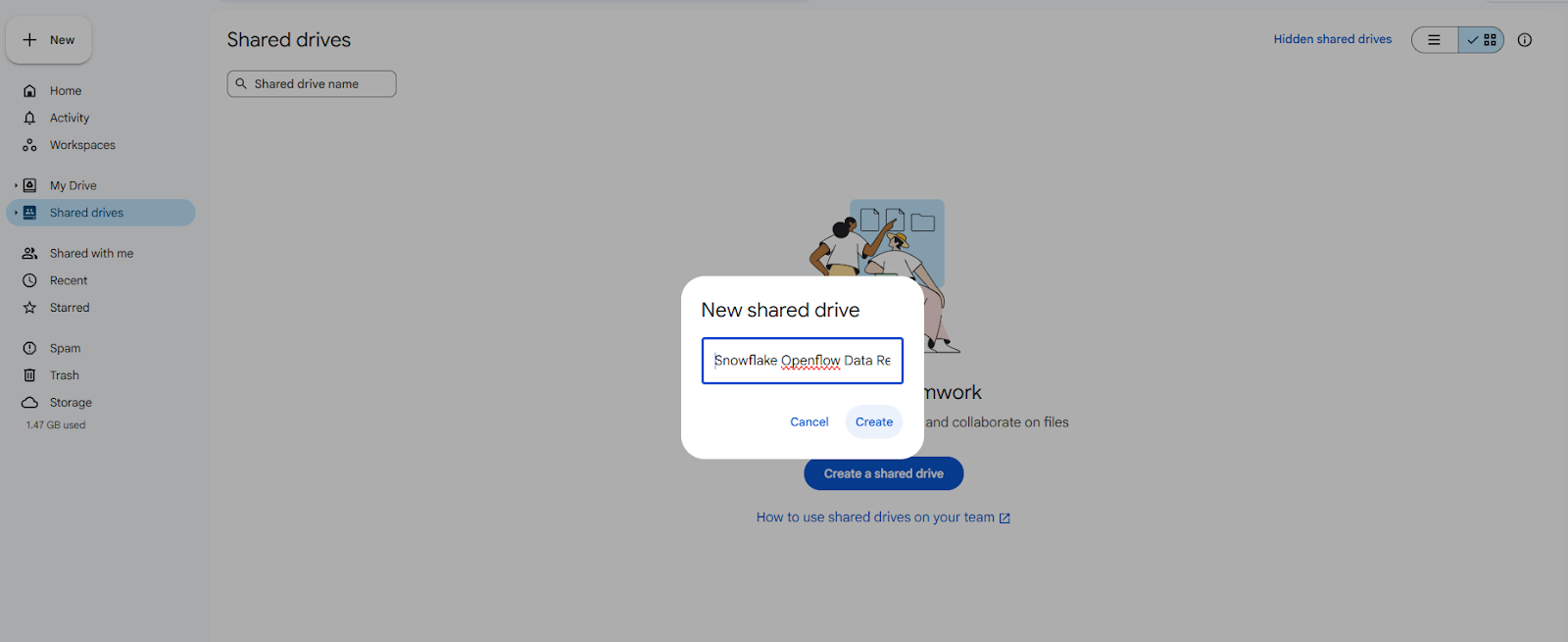Click the Activity bell icon
Viewport: 1568px width, 642px height.
[29, 118]
